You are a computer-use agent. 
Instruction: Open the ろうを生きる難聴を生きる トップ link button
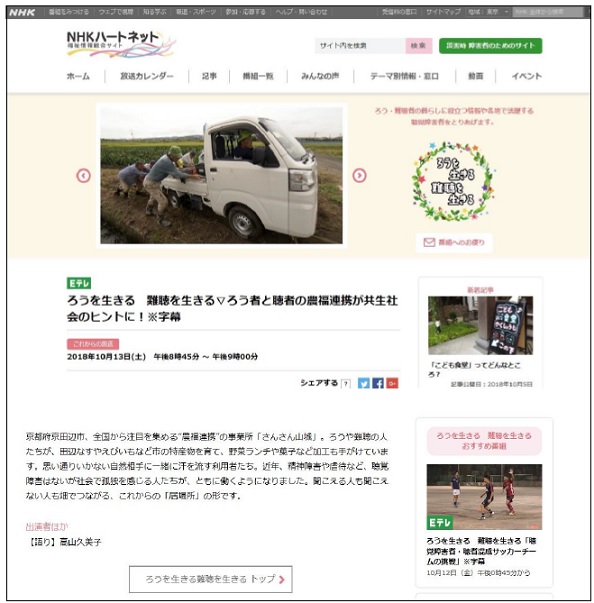pyautogui.click(x=211, y=579)
